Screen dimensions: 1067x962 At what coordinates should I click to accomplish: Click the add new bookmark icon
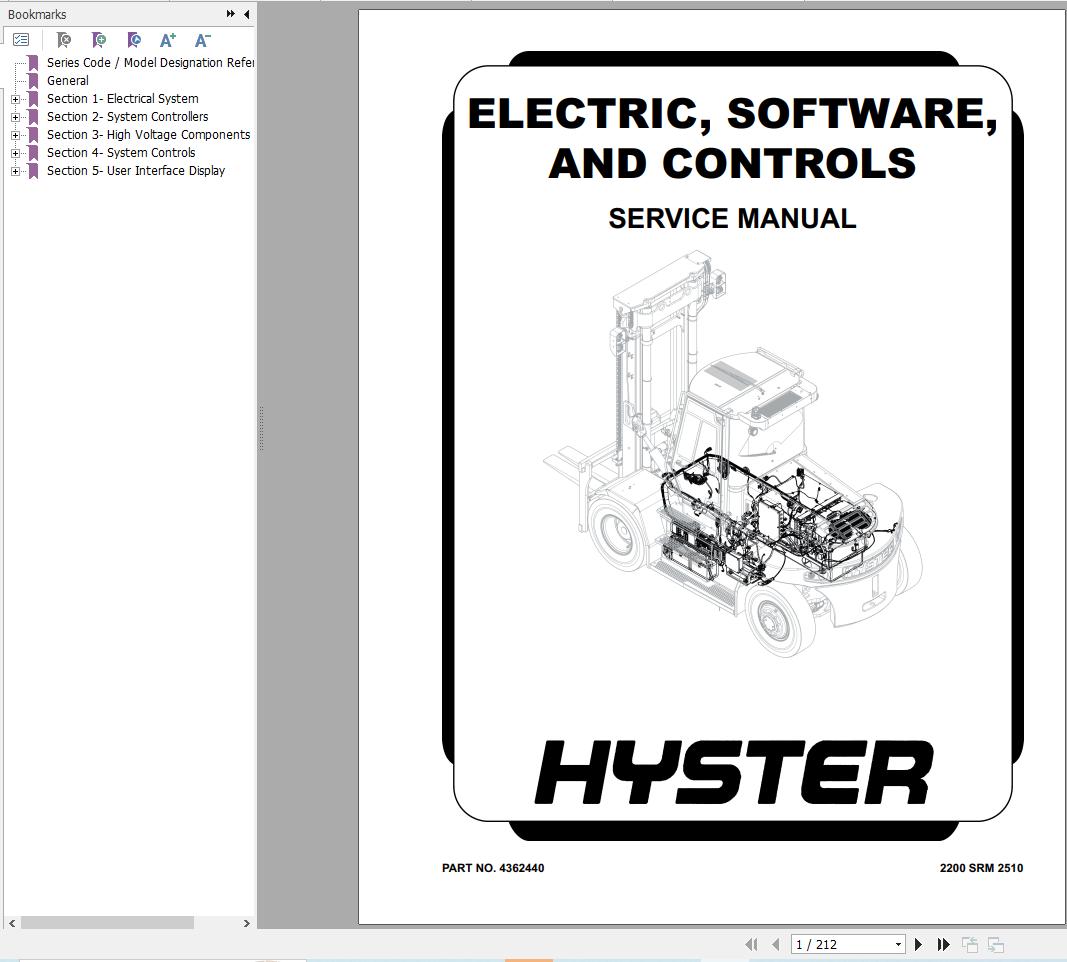(x=99, y=40)
